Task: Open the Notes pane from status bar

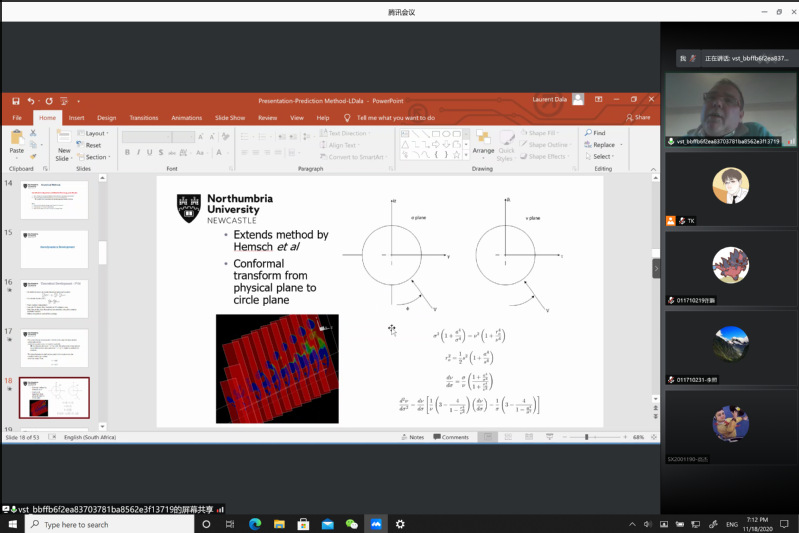Action: pos(413,437)
